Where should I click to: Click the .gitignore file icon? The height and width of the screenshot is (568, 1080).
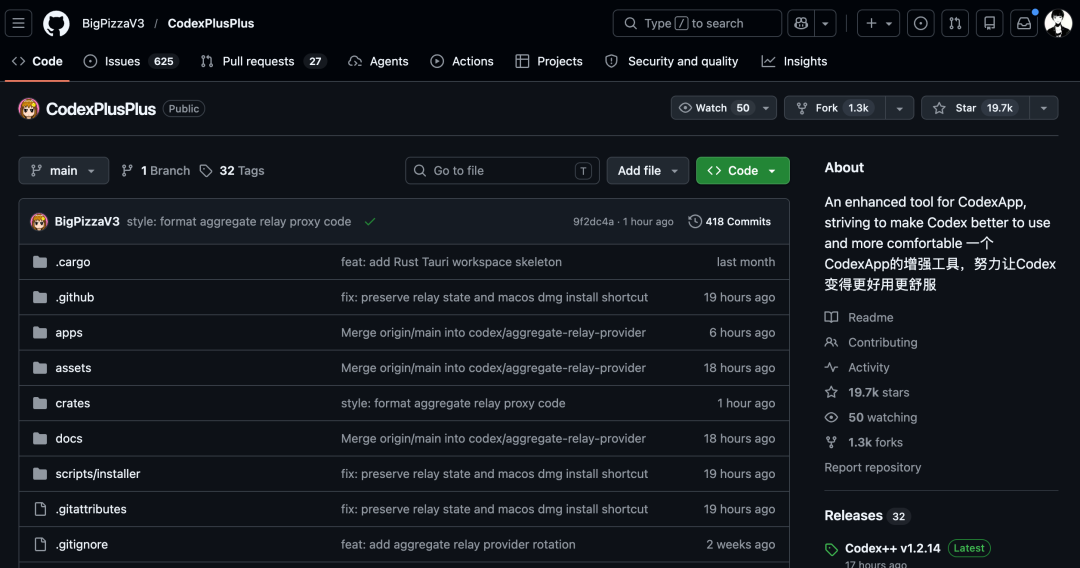pyautogui.click(x=40, y=545)
